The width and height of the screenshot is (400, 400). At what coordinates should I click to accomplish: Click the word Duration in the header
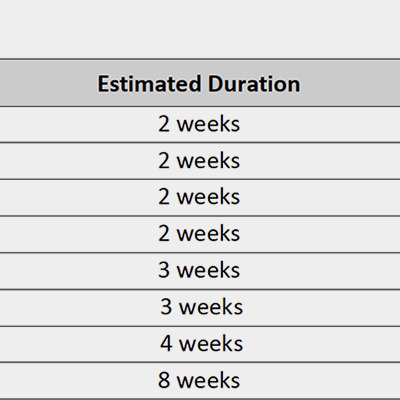(x=254, y=84)
